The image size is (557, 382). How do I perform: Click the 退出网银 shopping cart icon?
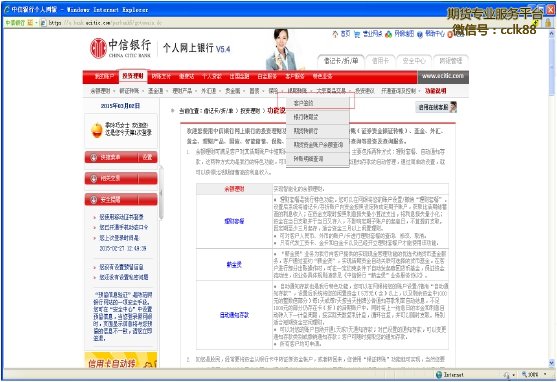click(x=357, y=34)
